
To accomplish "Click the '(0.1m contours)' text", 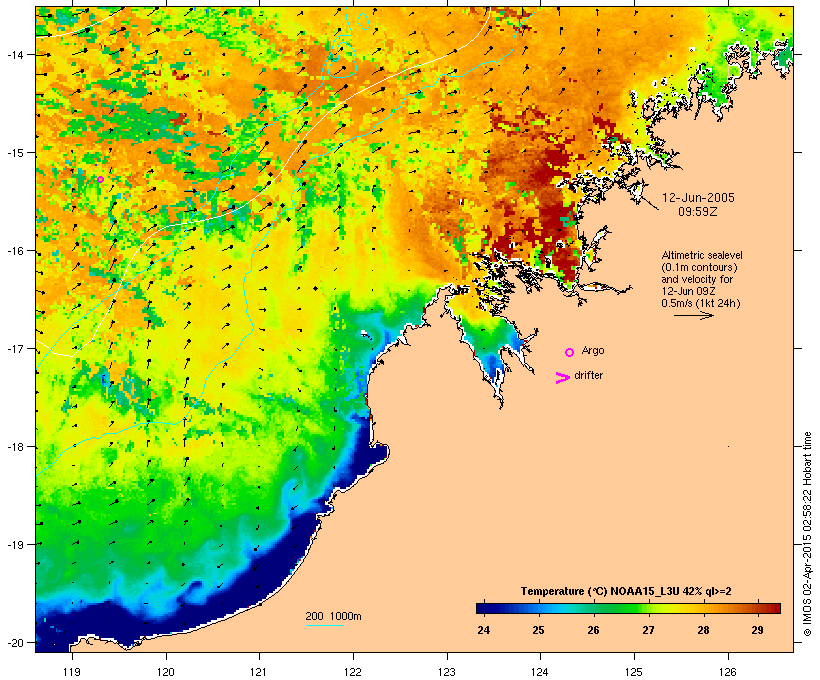I will click(700, 267).
